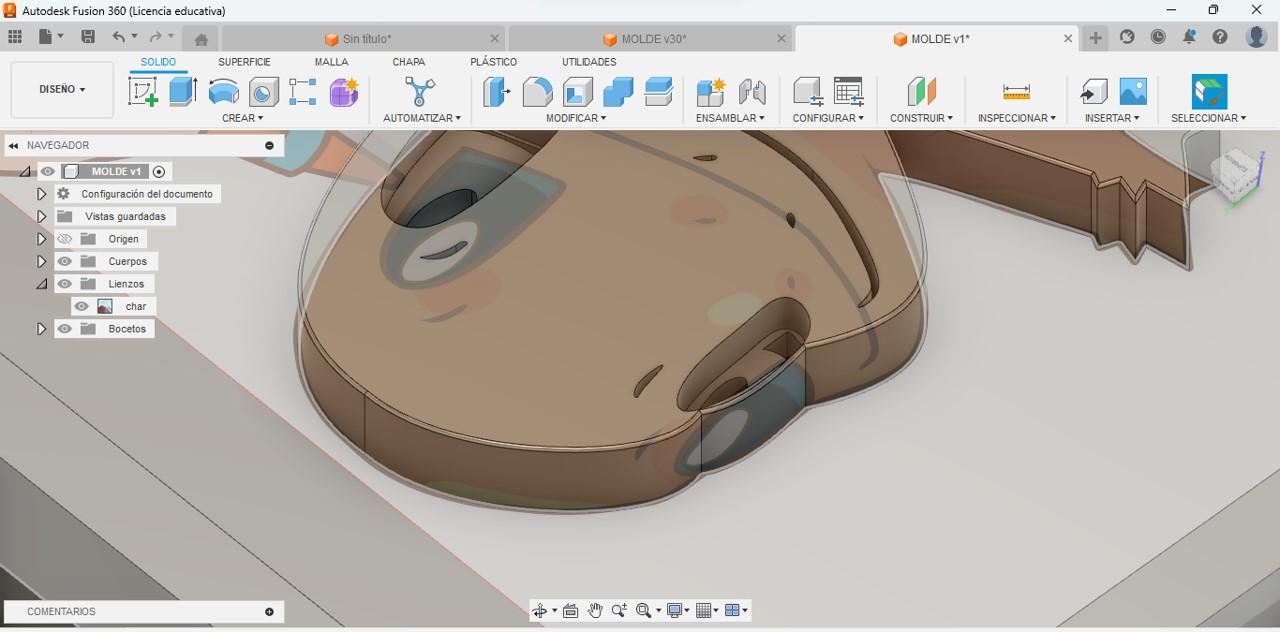Select the Joint tool icon
This screenshot has width=1280, height=632.
point(752,92)
